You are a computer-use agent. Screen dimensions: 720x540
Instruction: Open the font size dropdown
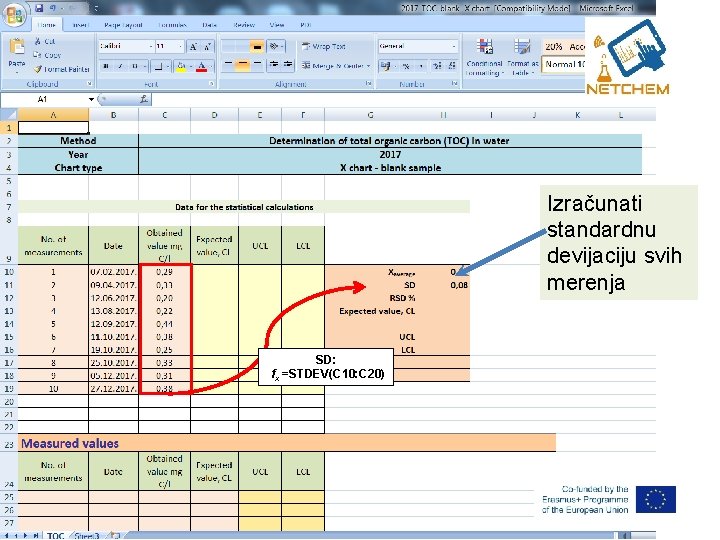pyautogui.click(x=180, y=46)
